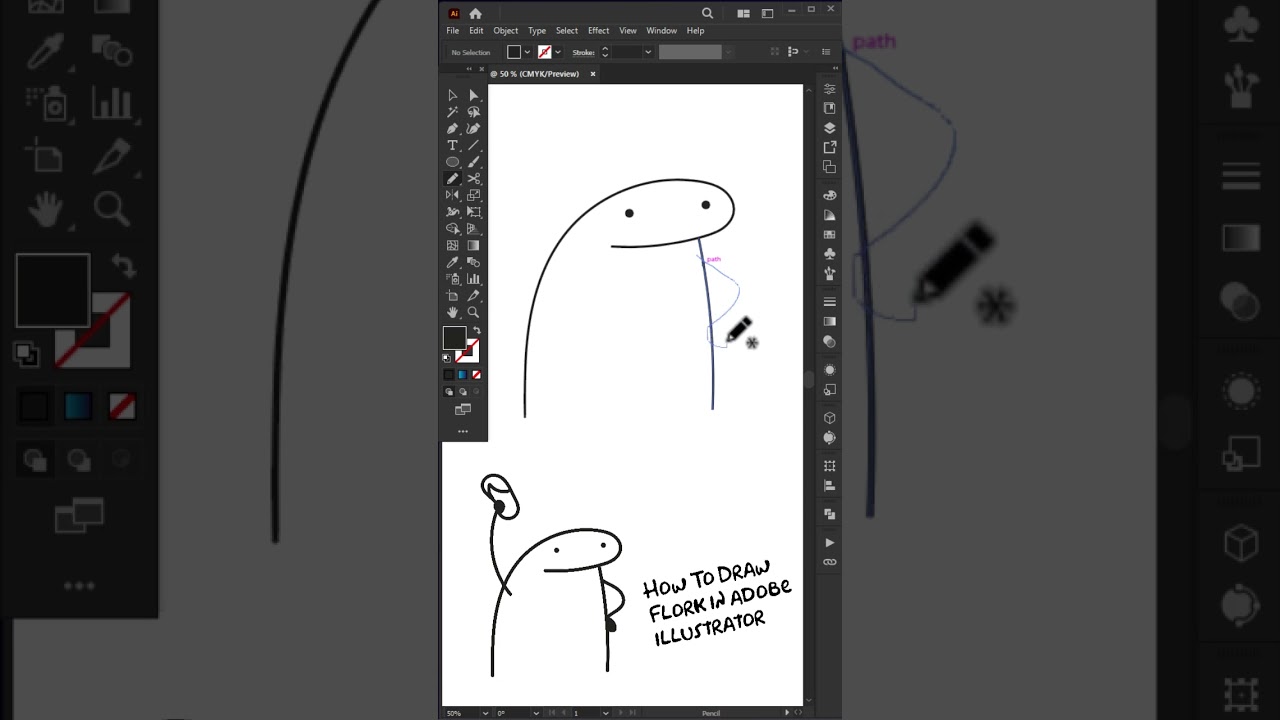Go to the Home screen icon
Viewport: 1280px width, 720px height.
(475, 13)
